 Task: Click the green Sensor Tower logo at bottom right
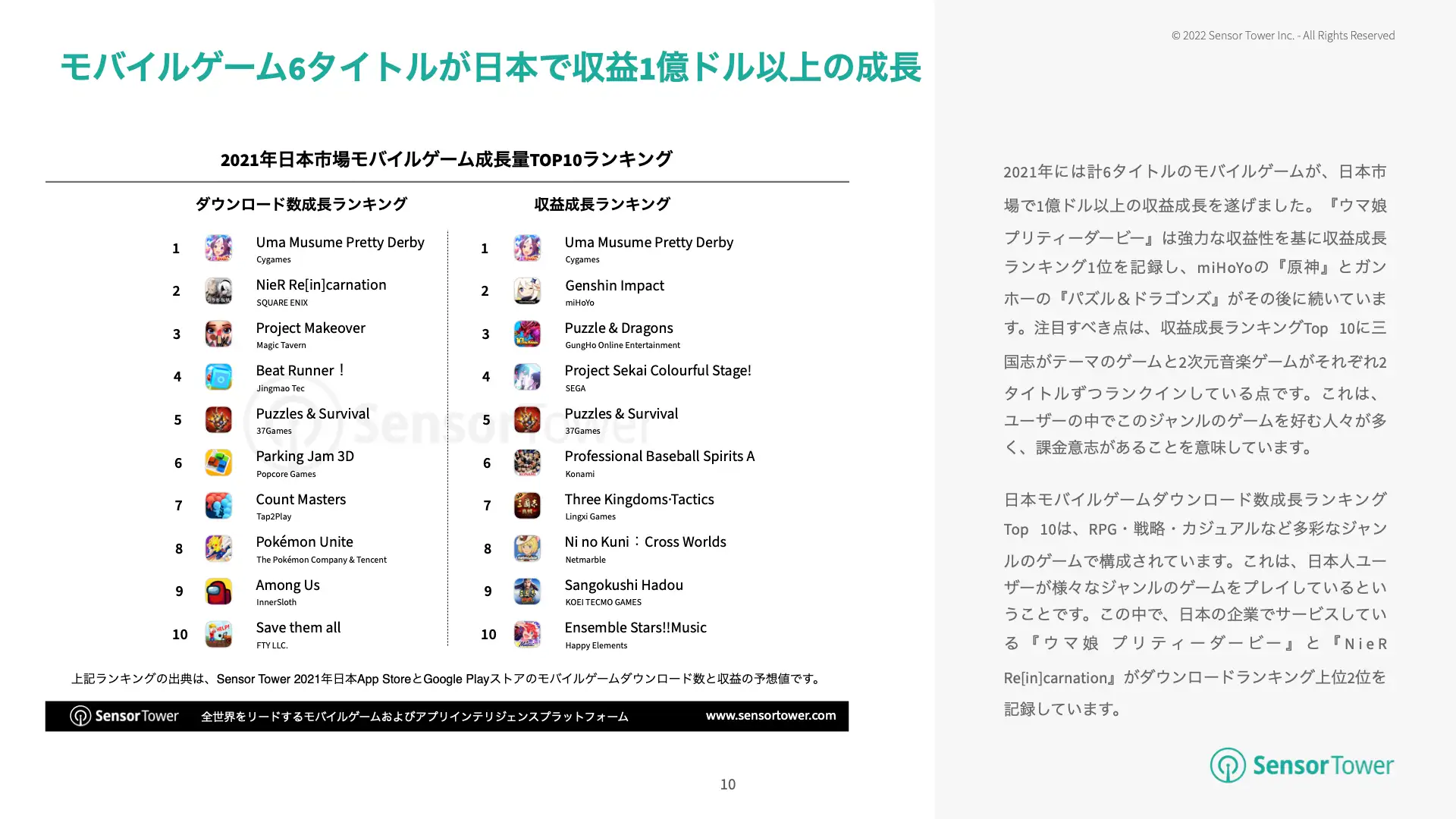click(1302, 765)
